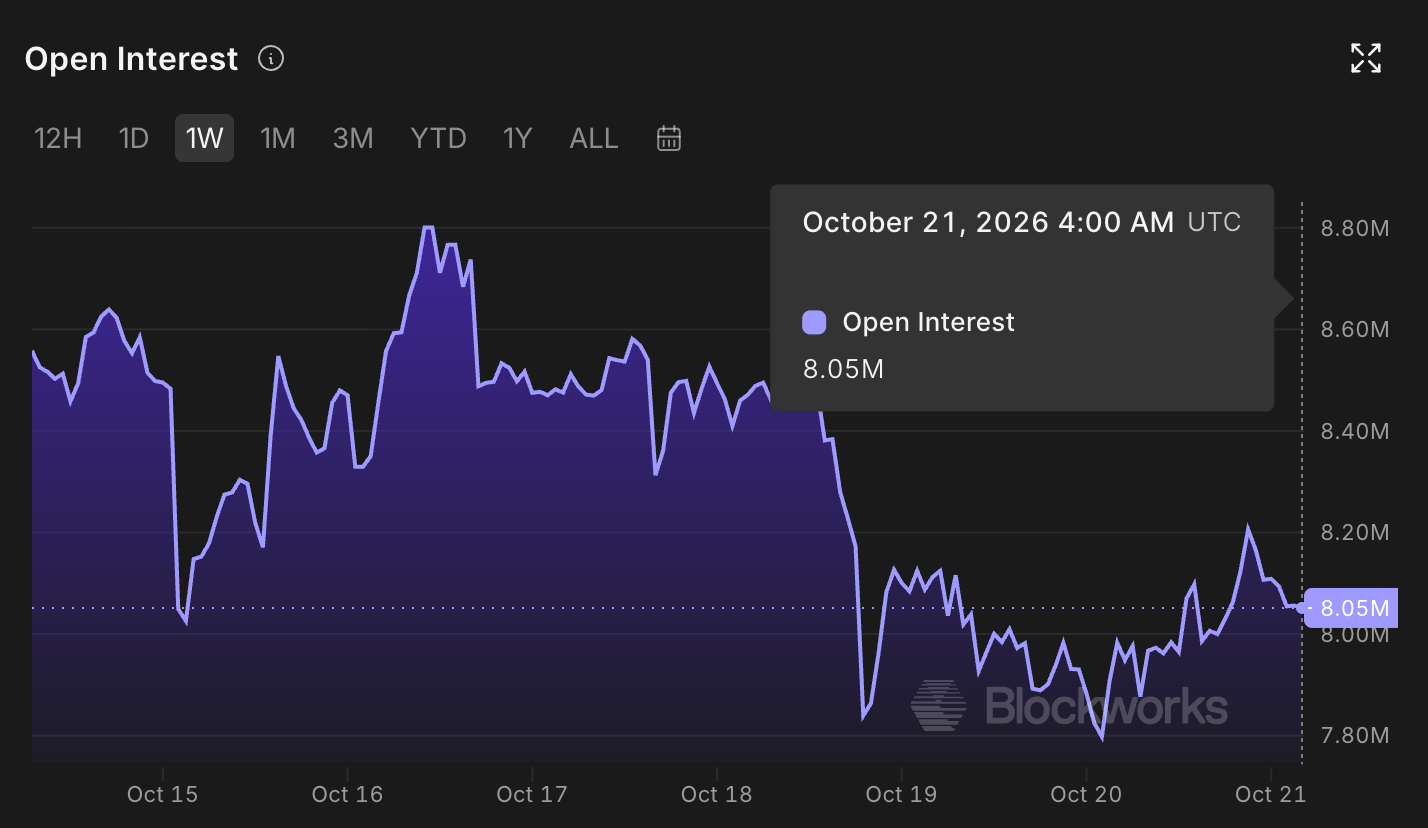
Task: Select the 1M time range
Action: [x=278, y=138]
